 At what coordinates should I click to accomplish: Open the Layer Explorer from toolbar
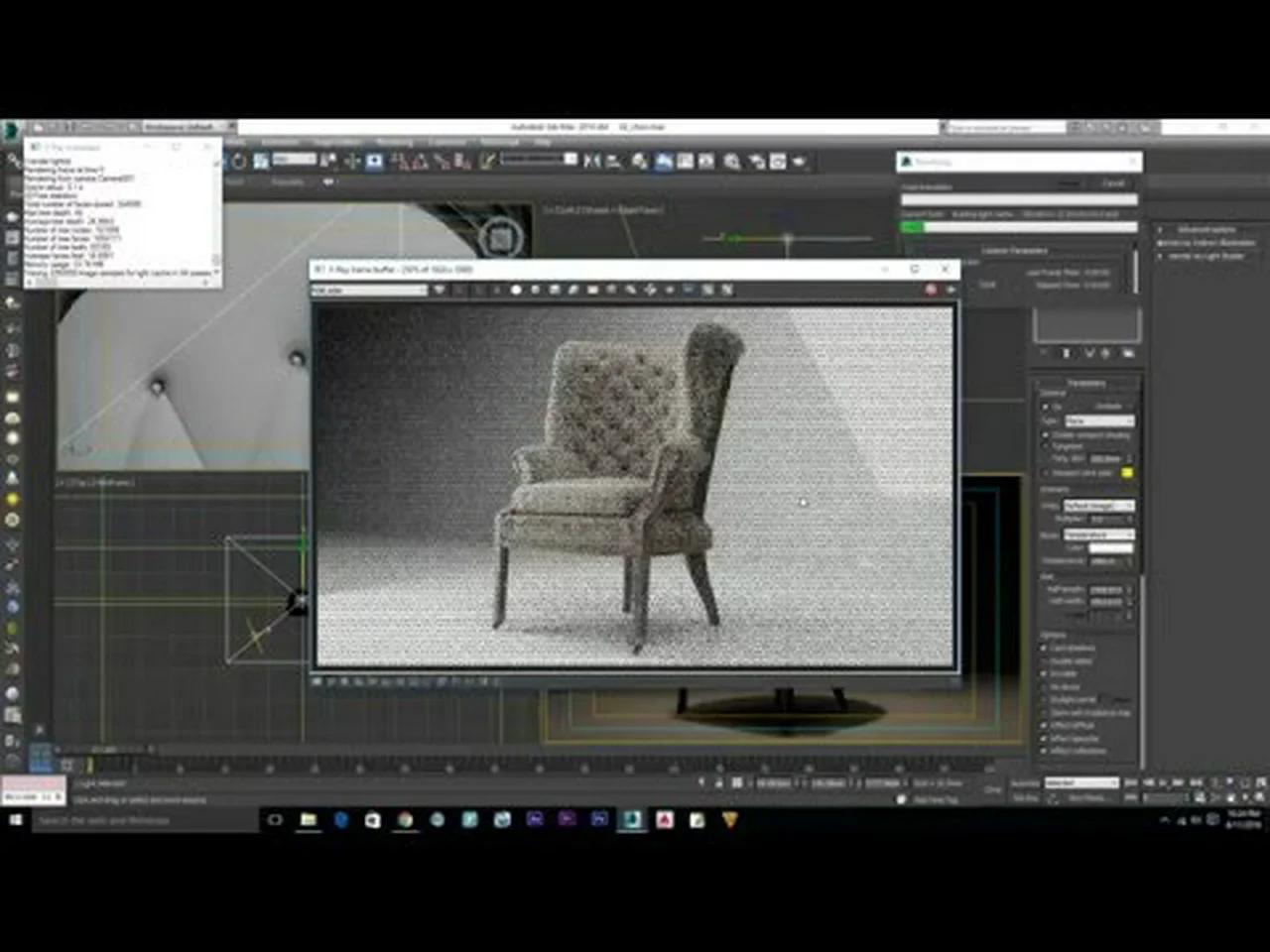(640, 161)
